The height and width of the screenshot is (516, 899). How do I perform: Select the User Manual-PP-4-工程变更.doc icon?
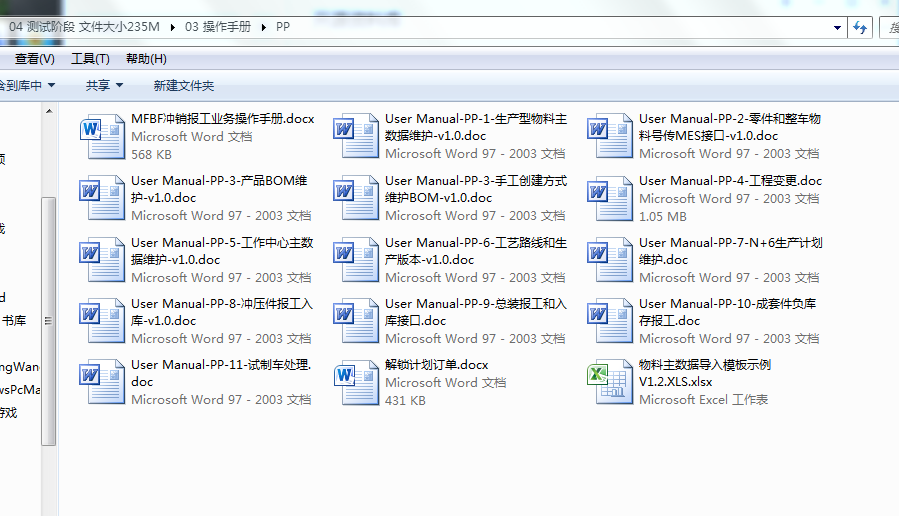(x=609, y=198)
